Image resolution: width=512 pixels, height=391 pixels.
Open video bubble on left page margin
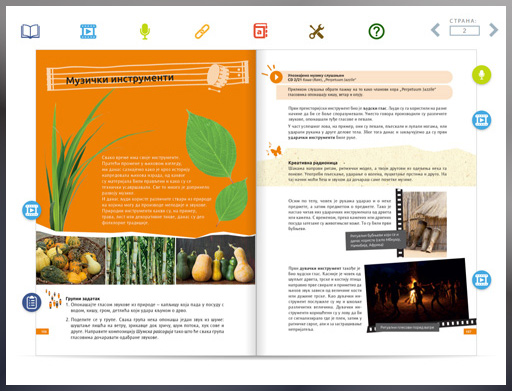32,210
